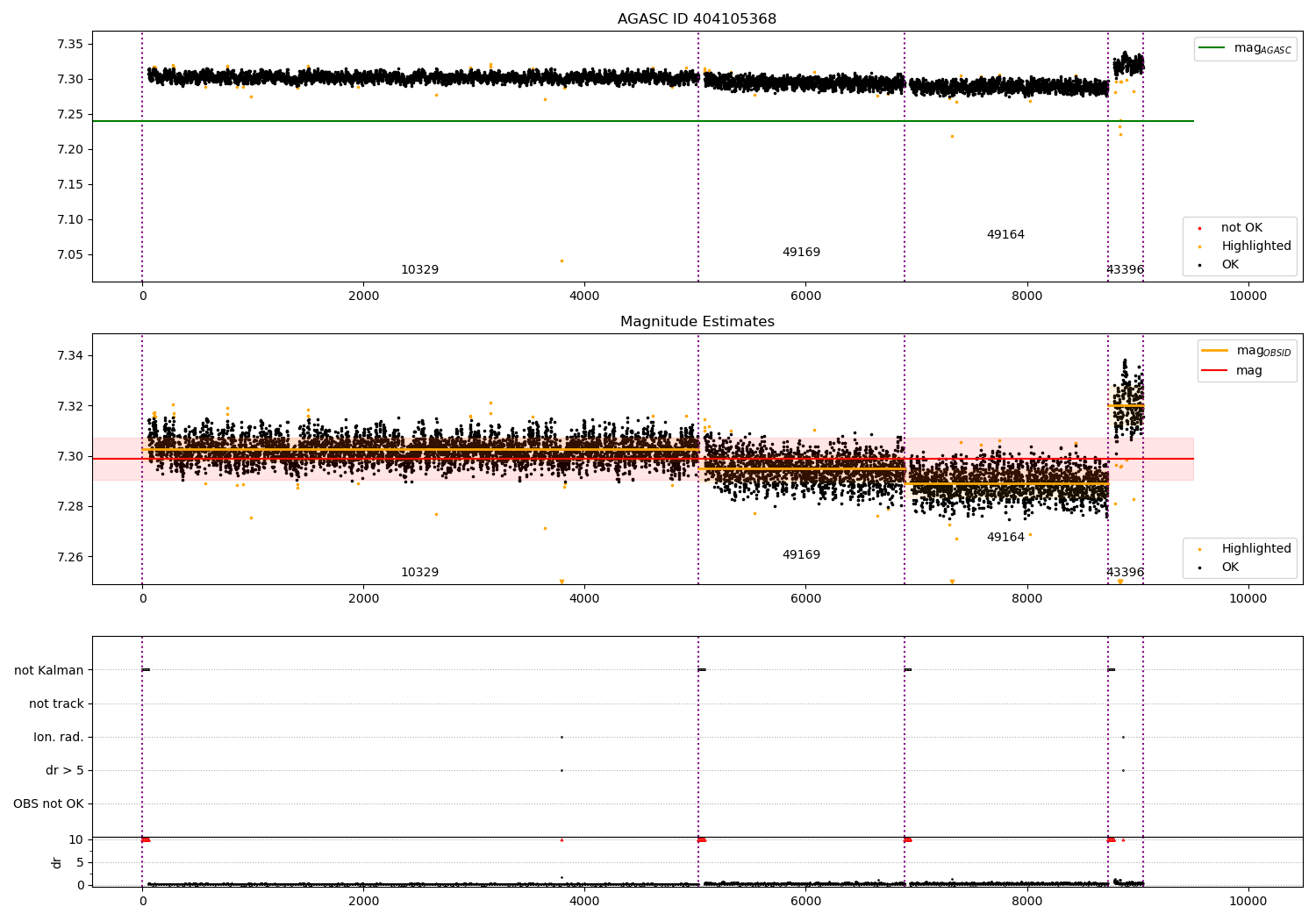Click the 'Ion. rad.' axis label

coord(59,738)
